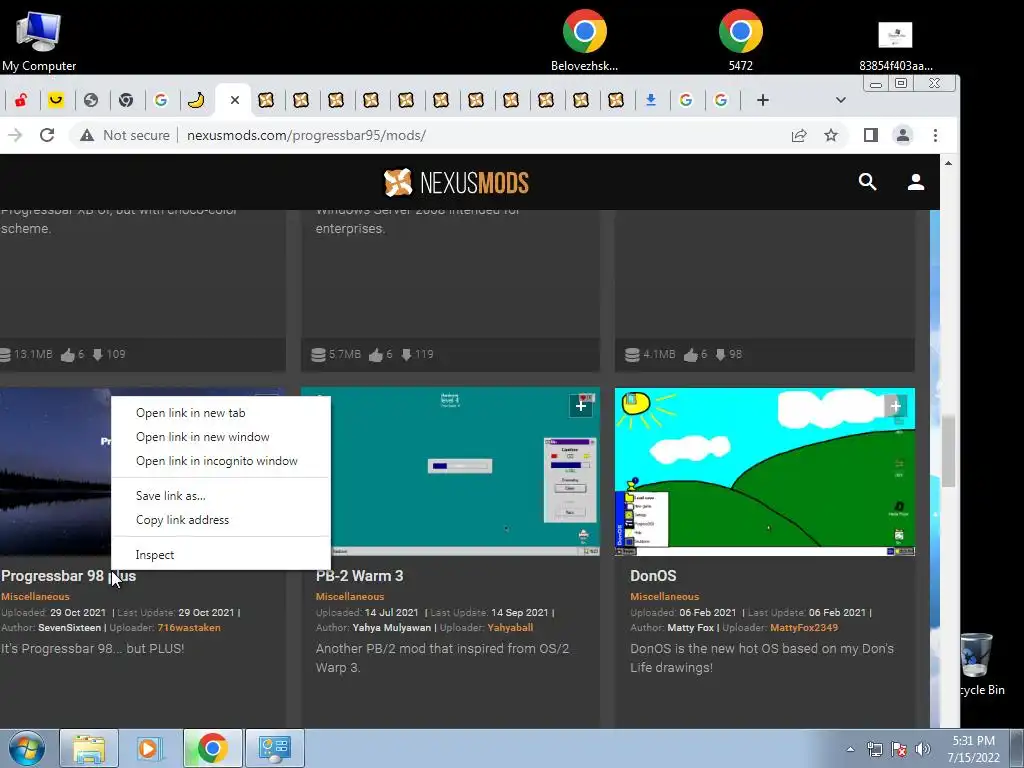Open a new tab with the plus button
Image resolution: width=1024 pixels, height=768 pixels.
coord(763,100)
